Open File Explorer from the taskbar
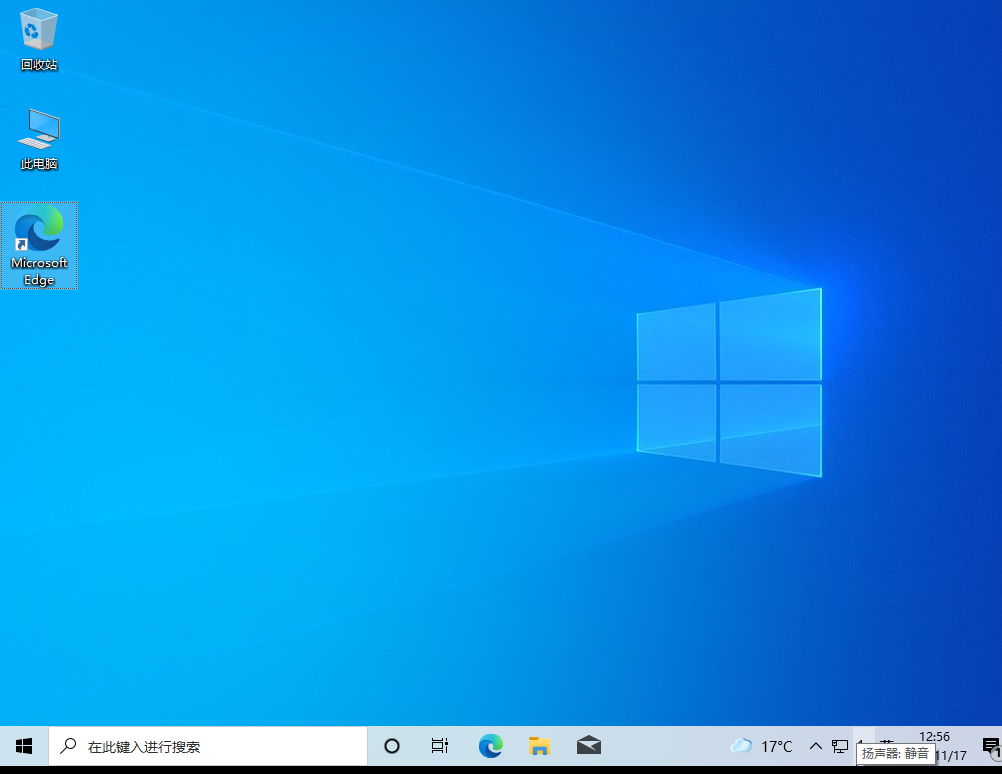Image resolution: width=1002 pixels, height=774 pixels. pyautogui.click(x=539, y=745)
